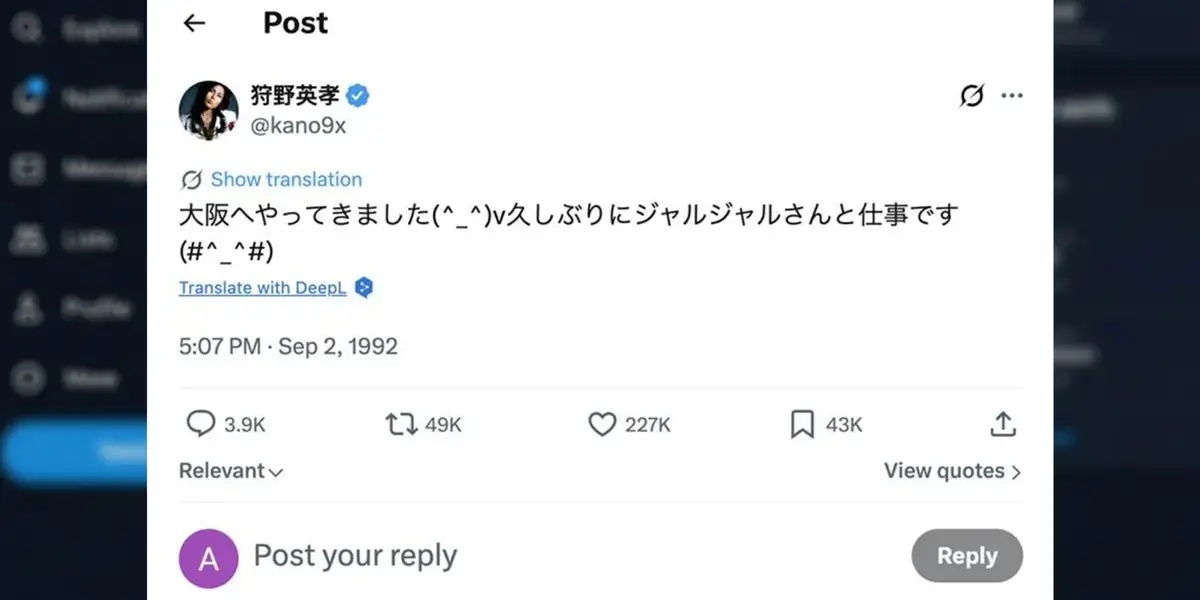Expand the Relevant sort dropdown
This screenshot has width=1200, height=600.
[231, 471]
